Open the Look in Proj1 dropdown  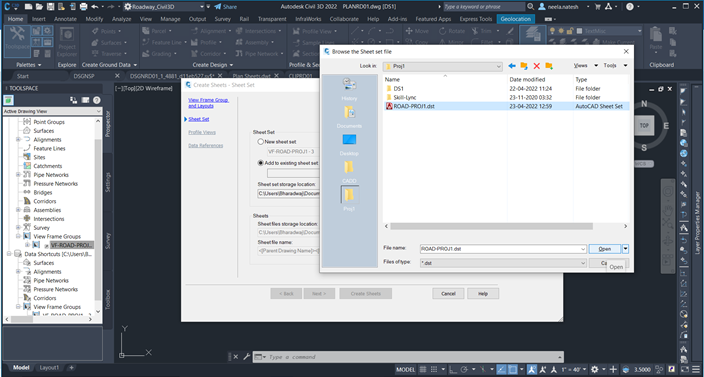[x=442, y=66]
